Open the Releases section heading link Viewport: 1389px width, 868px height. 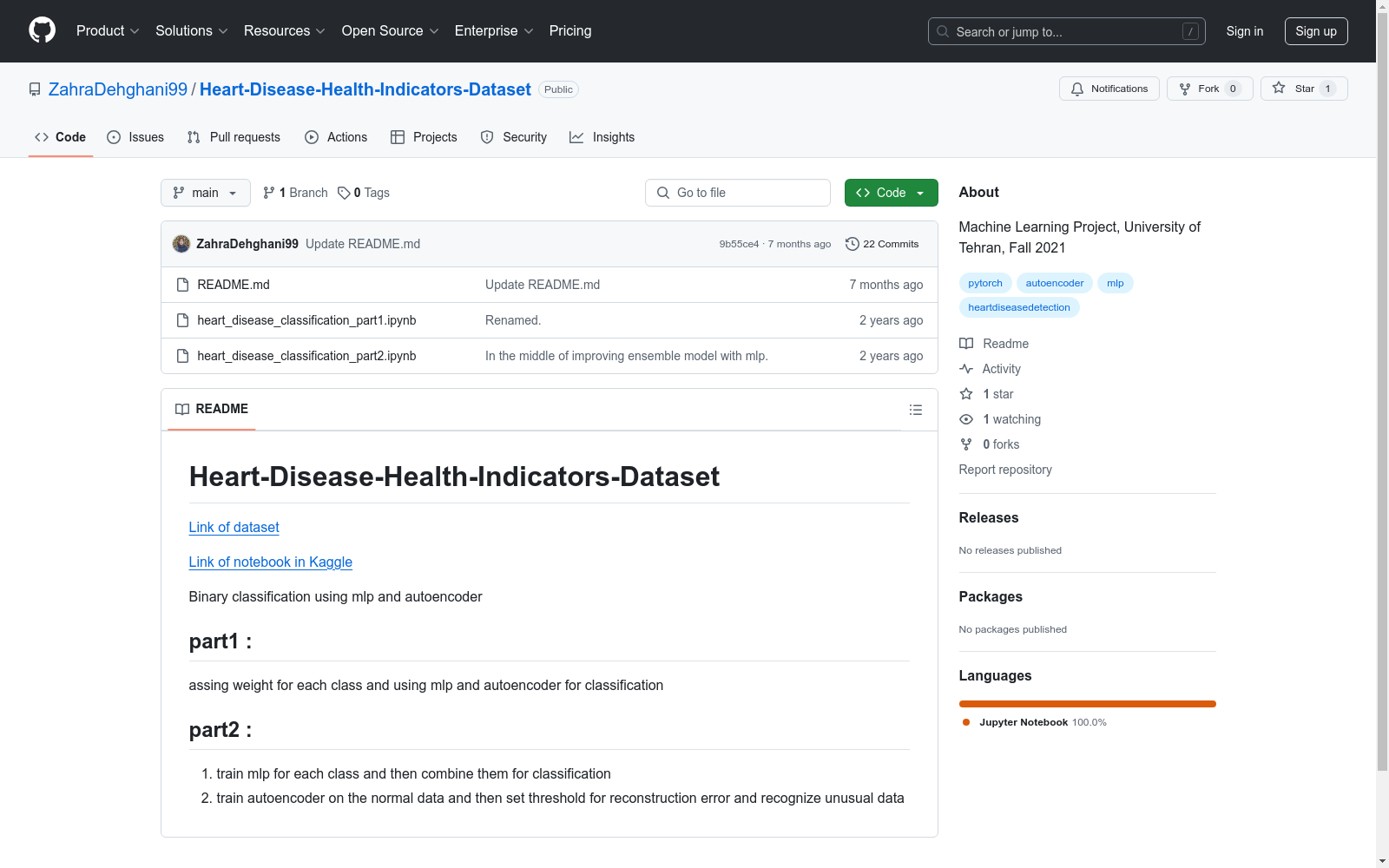pyautogui.click(x=989, y=517)
